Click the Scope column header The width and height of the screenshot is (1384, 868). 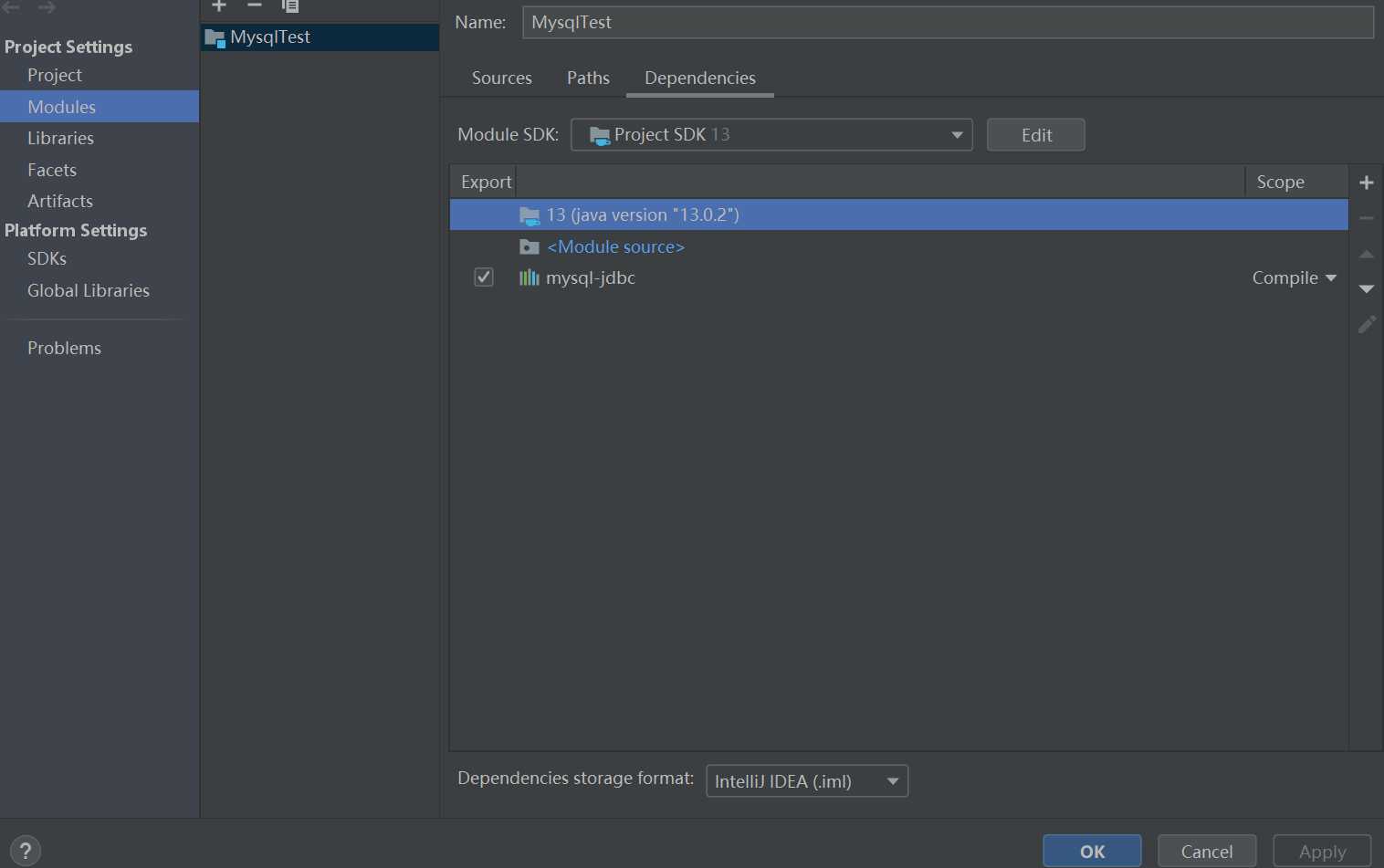click(x=1296, y=182)
